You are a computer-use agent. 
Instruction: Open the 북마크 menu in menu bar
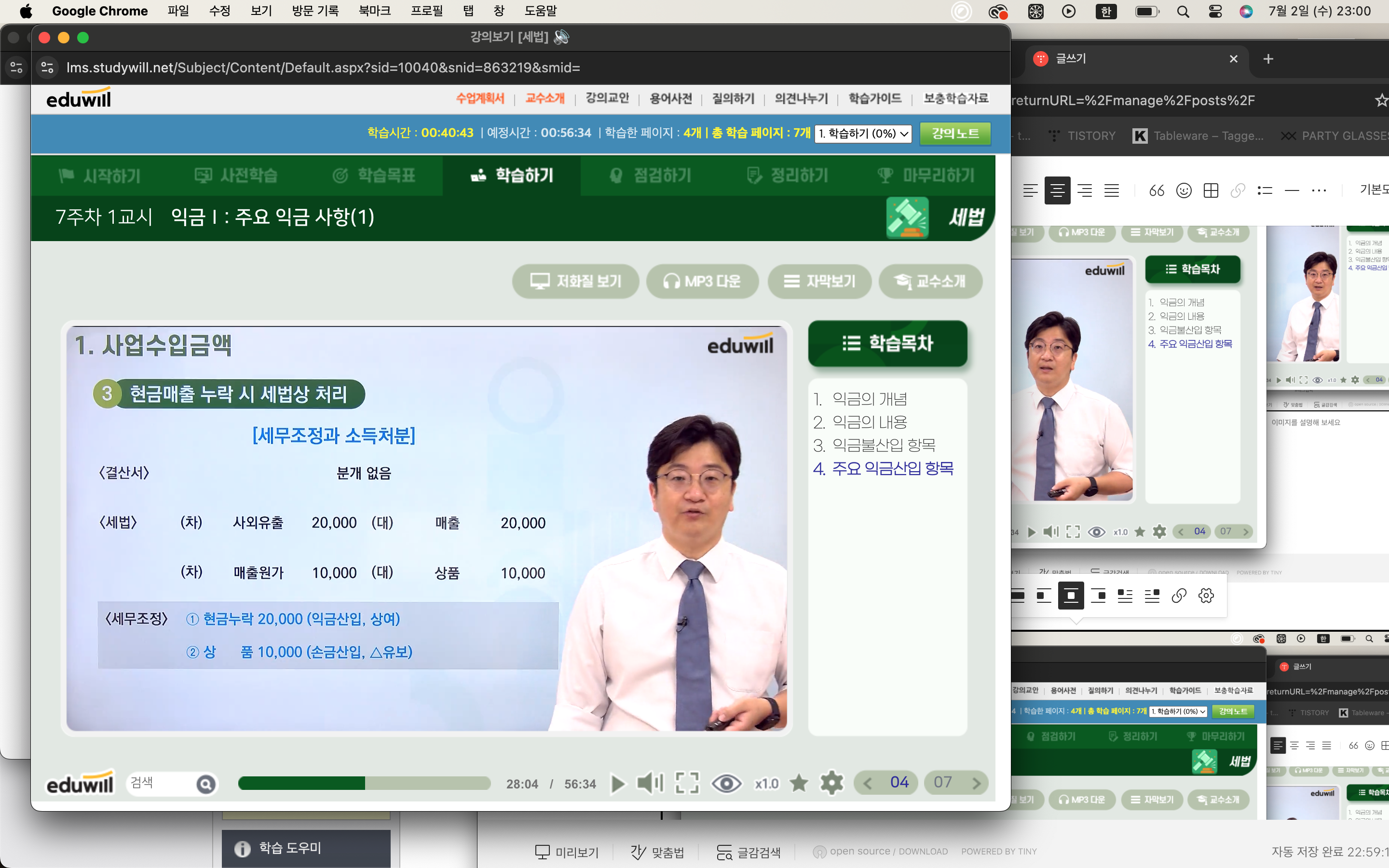tap(374, 11)
